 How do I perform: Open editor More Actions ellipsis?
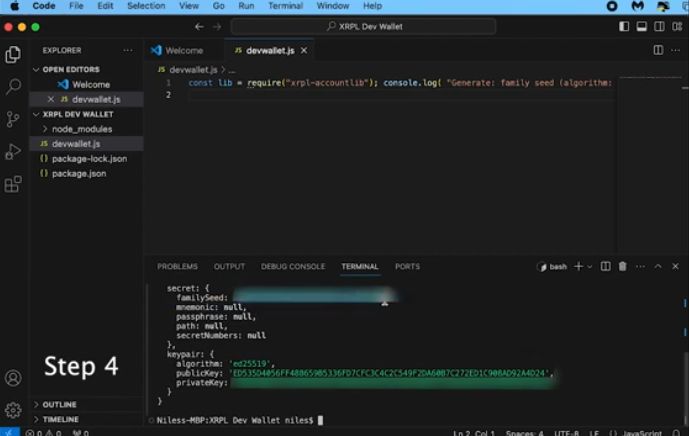pyautogui.click(x=675, y=50)
